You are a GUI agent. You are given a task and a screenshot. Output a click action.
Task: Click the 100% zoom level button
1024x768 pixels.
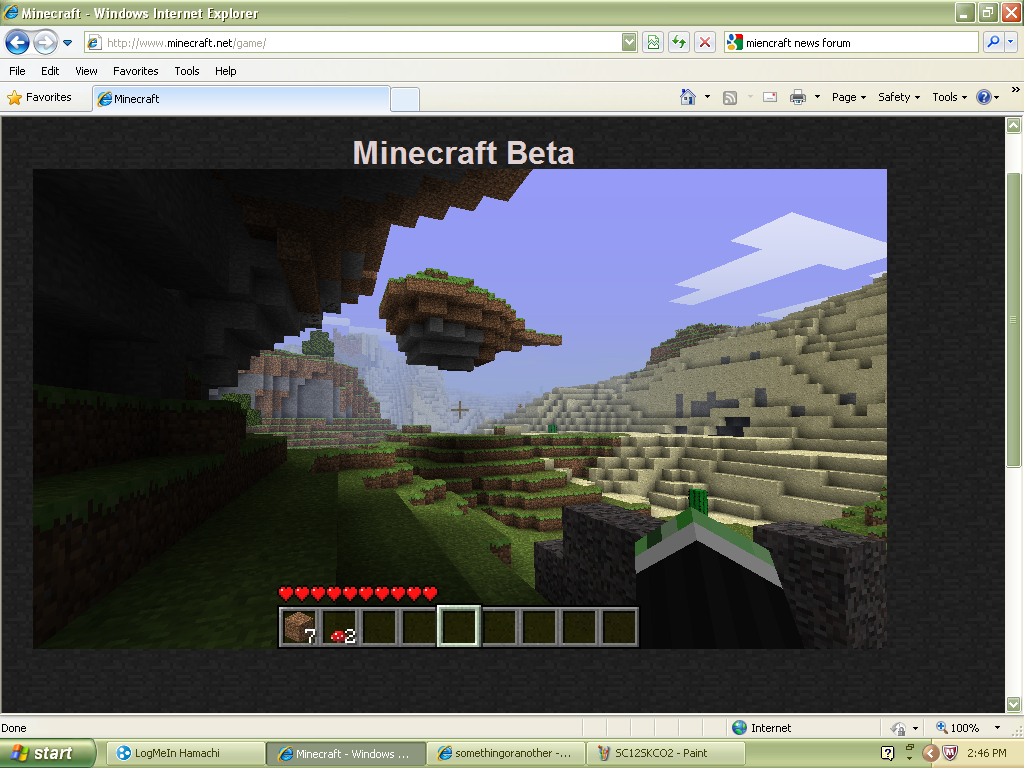(x=957, y=728)
